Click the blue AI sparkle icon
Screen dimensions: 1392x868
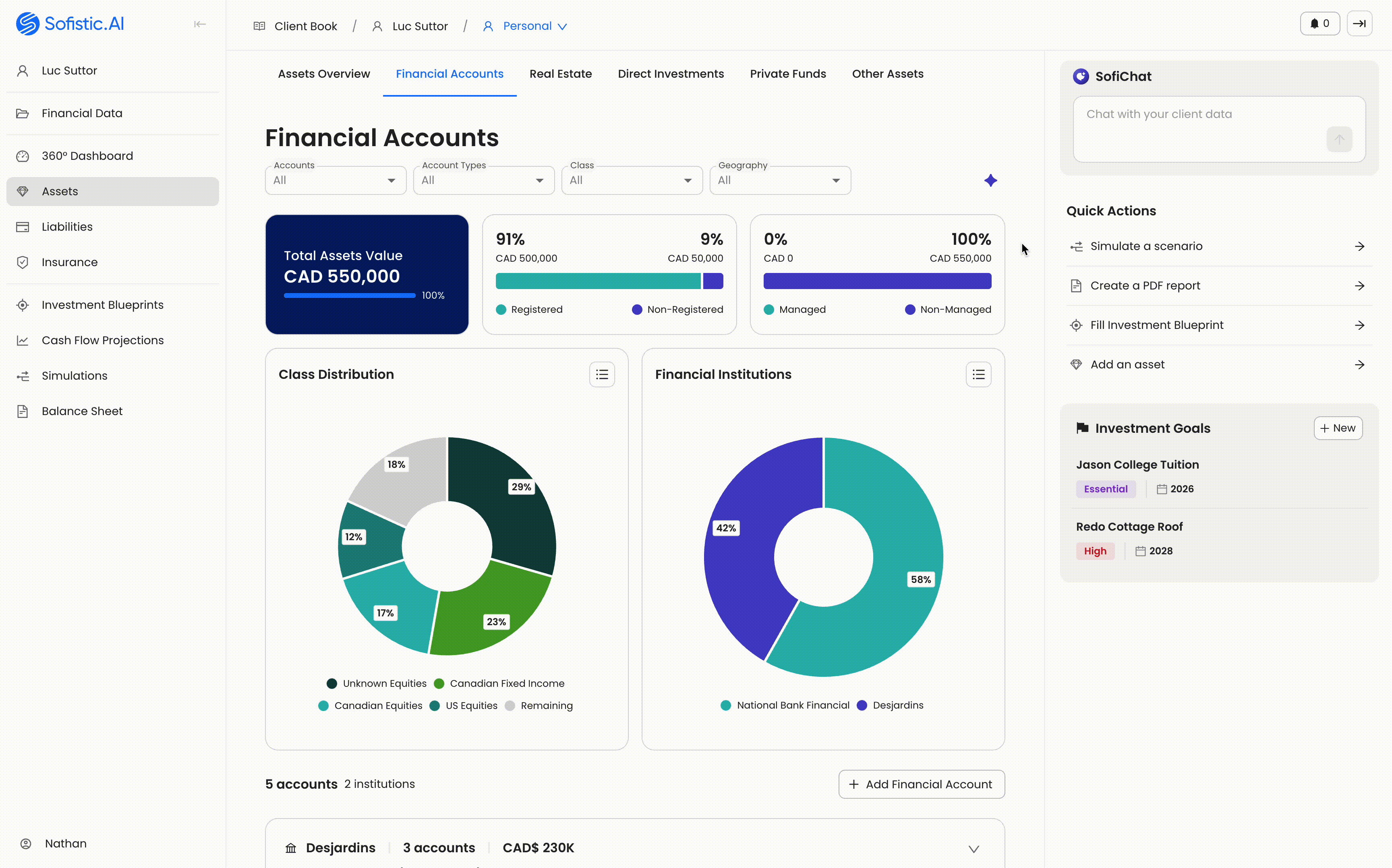(990, 181)
